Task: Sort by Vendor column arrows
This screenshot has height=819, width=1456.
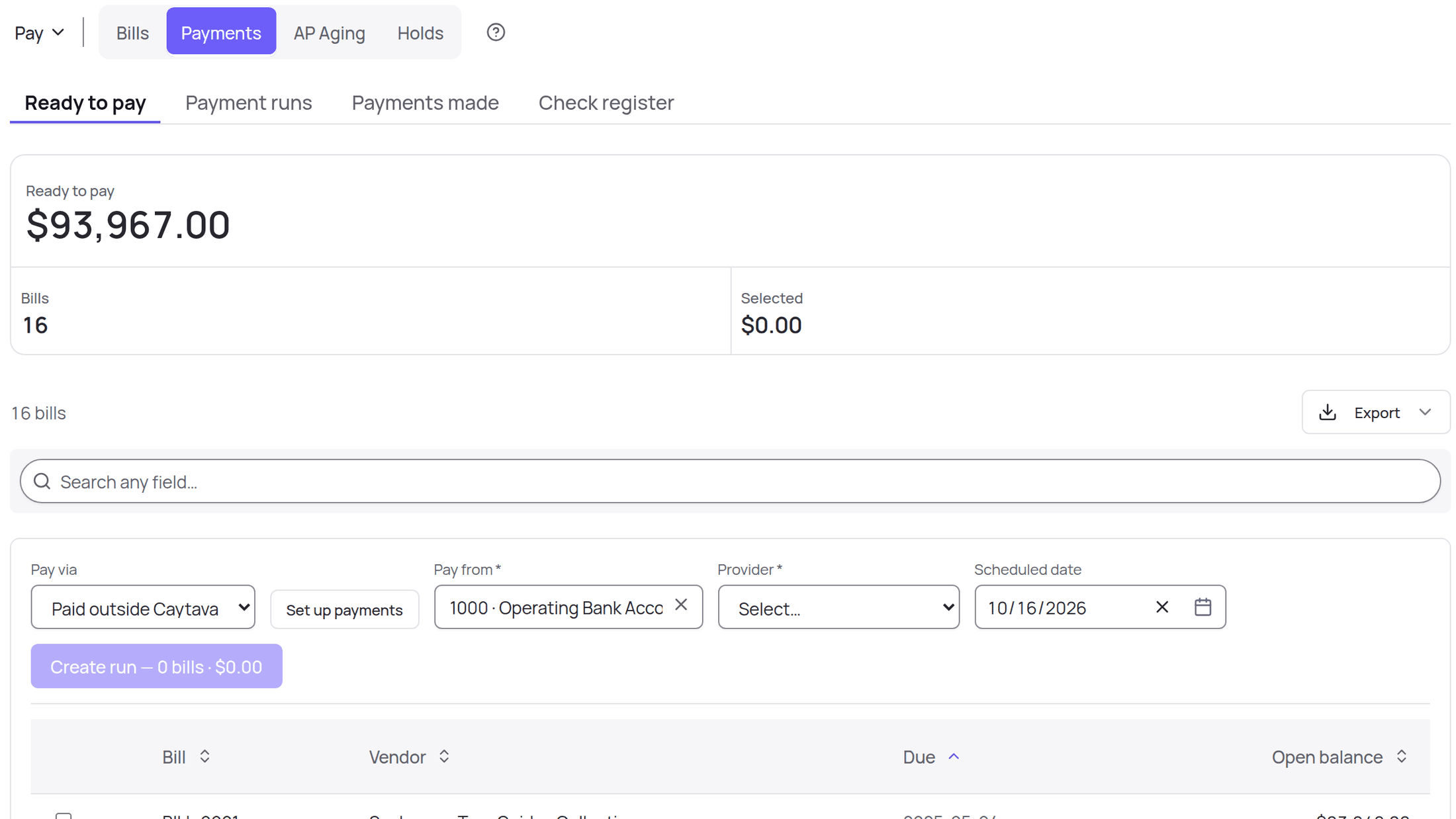Action: [444, 756]
